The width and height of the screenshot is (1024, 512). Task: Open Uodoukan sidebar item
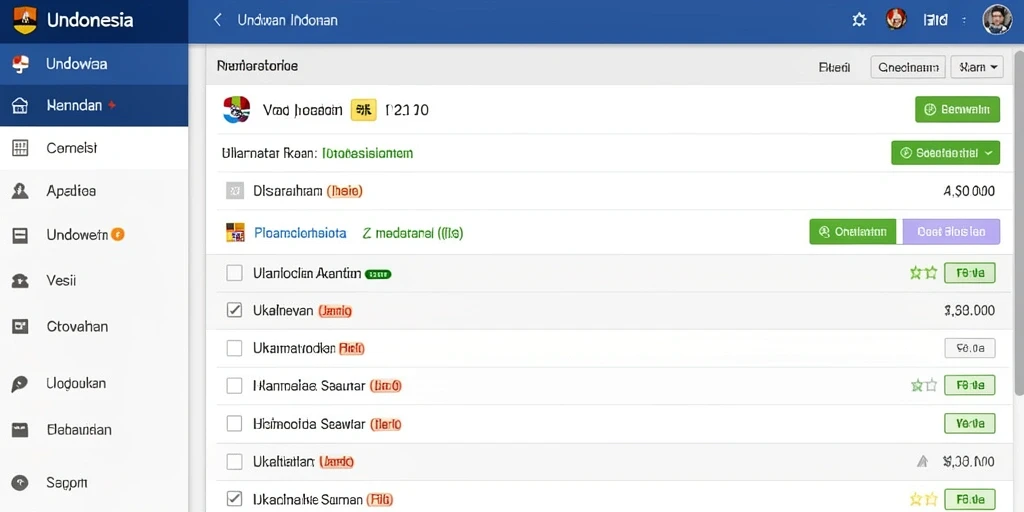pyautogui.click(x=94, y=384)
